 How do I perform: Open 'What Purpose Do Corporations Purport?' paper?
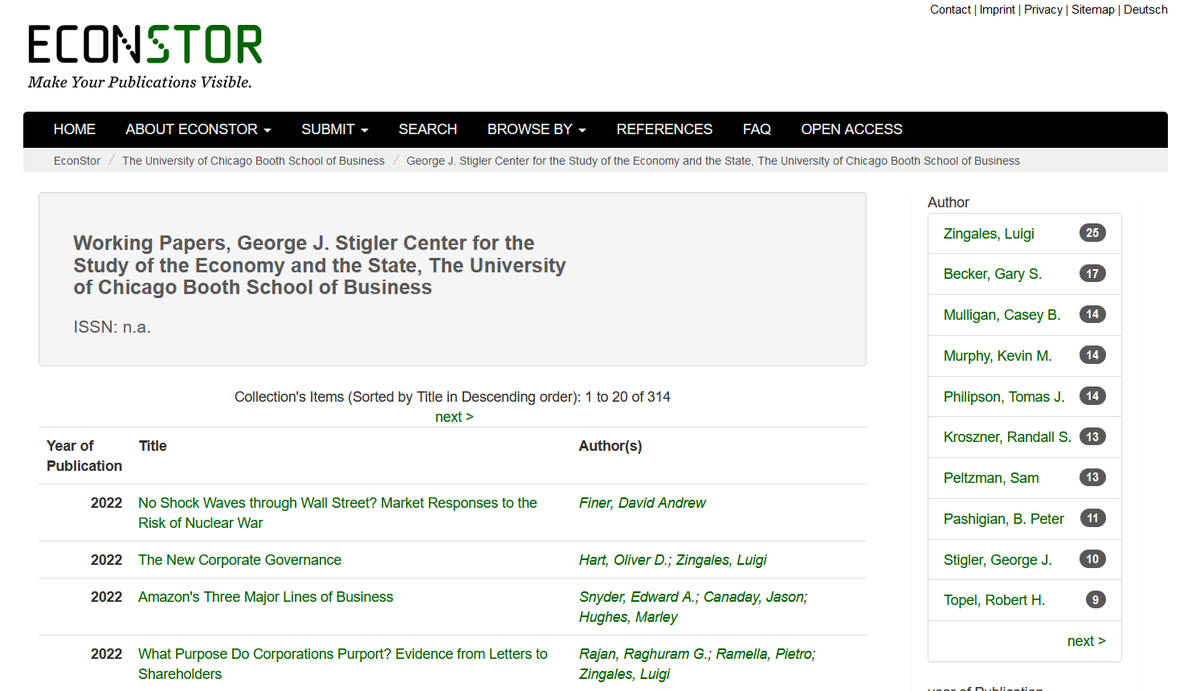[343, 663]
